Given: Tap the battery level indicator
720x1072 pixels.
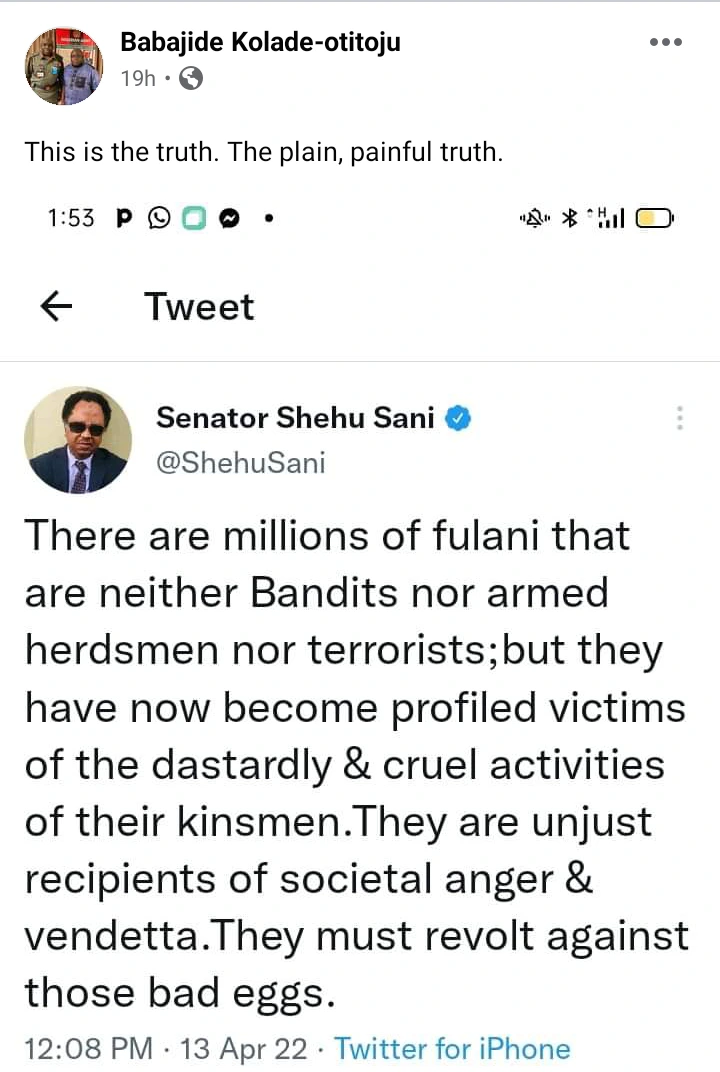Looking at the screenshot, I should pos(656,217).
